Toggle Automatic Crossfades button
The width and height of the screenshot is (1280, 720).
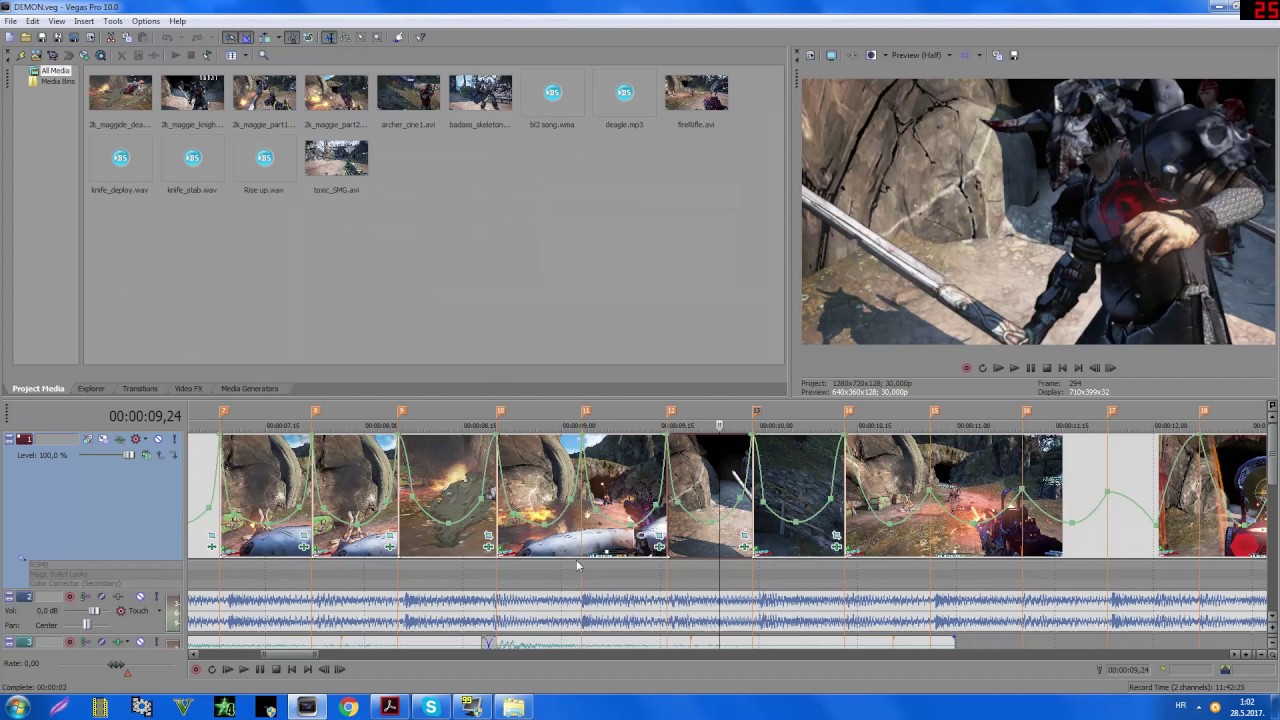247,37
